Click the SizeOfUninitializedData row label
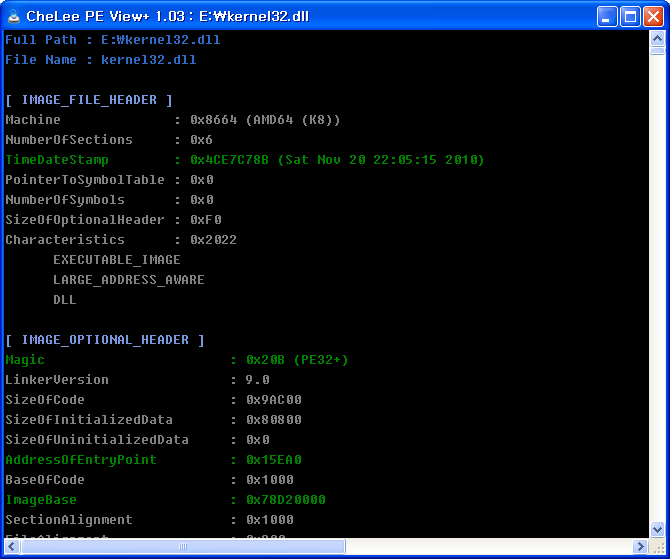Screen dimensions: 670x559 click(97, 440)
